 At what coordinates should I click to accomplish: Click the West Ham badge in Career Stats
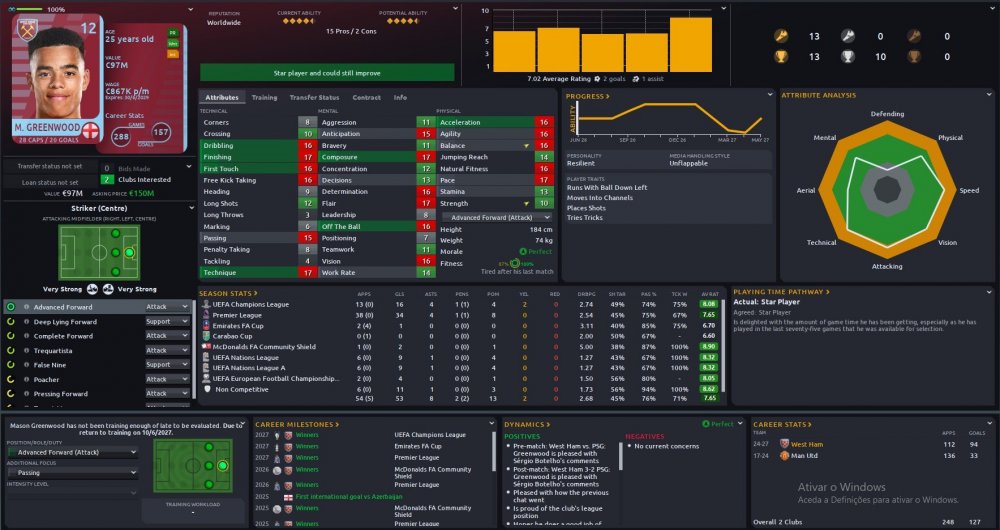click(x=784, y=444)
